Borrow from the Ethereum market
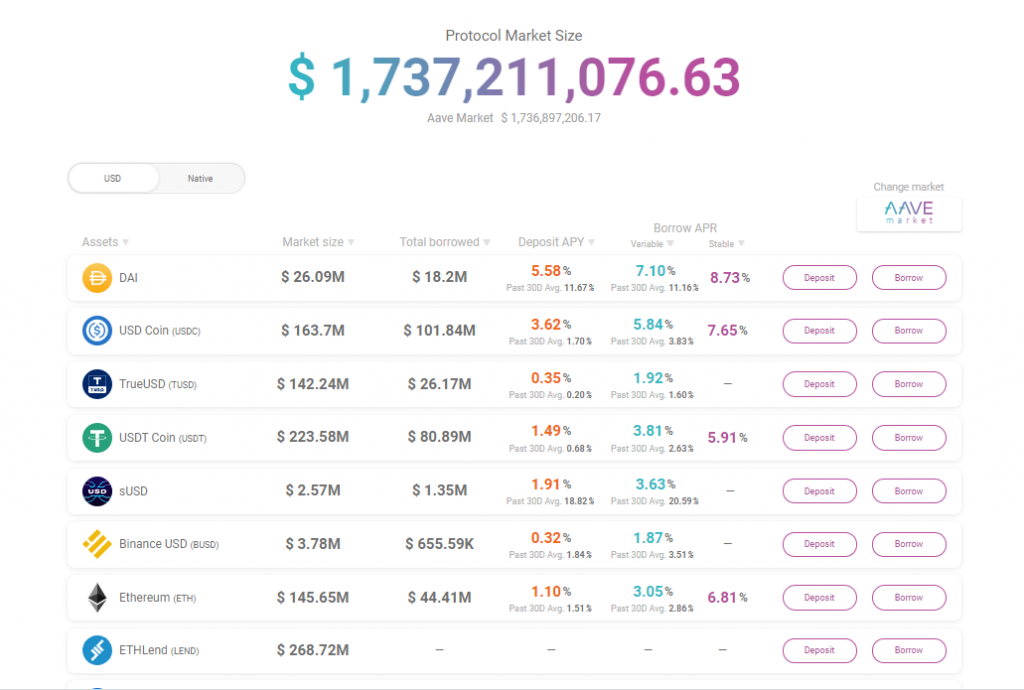 [908, 597]
